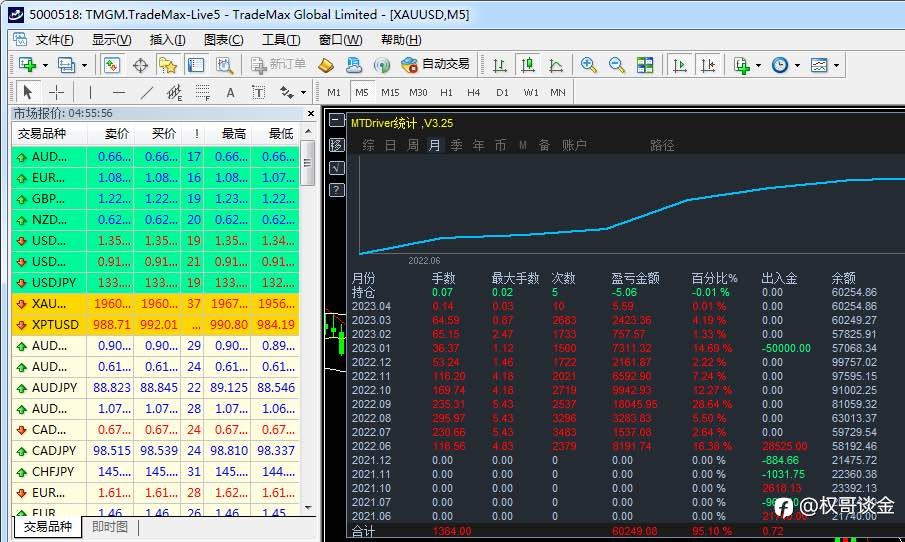Click the cloud hosting server icon
905x542 pixels.
[x=354, y=65]
